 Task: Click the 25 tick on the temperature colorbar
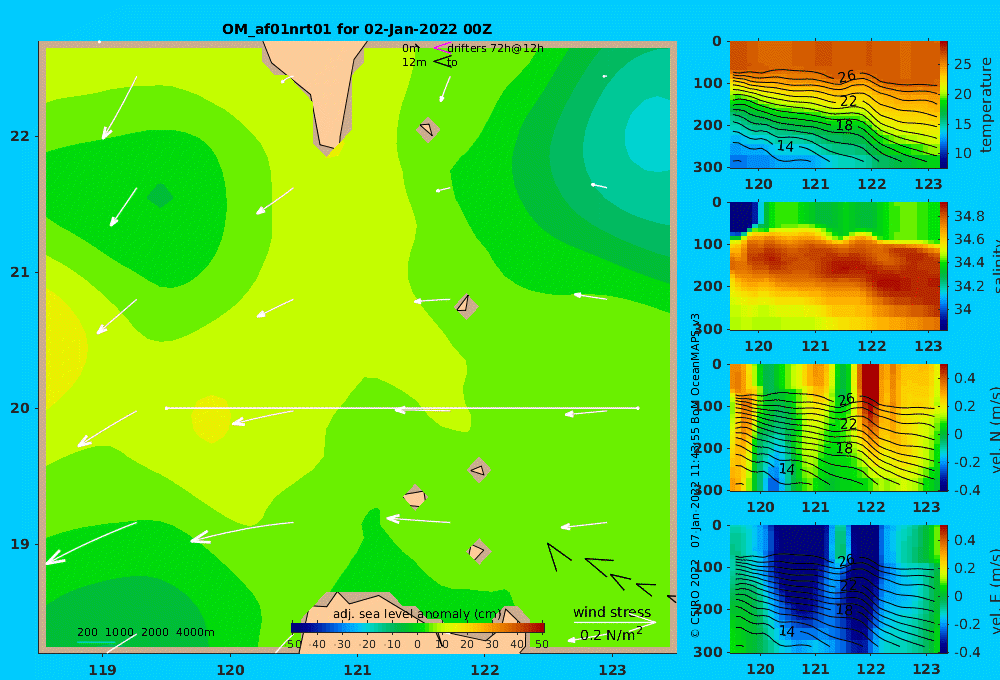[963, 64]
